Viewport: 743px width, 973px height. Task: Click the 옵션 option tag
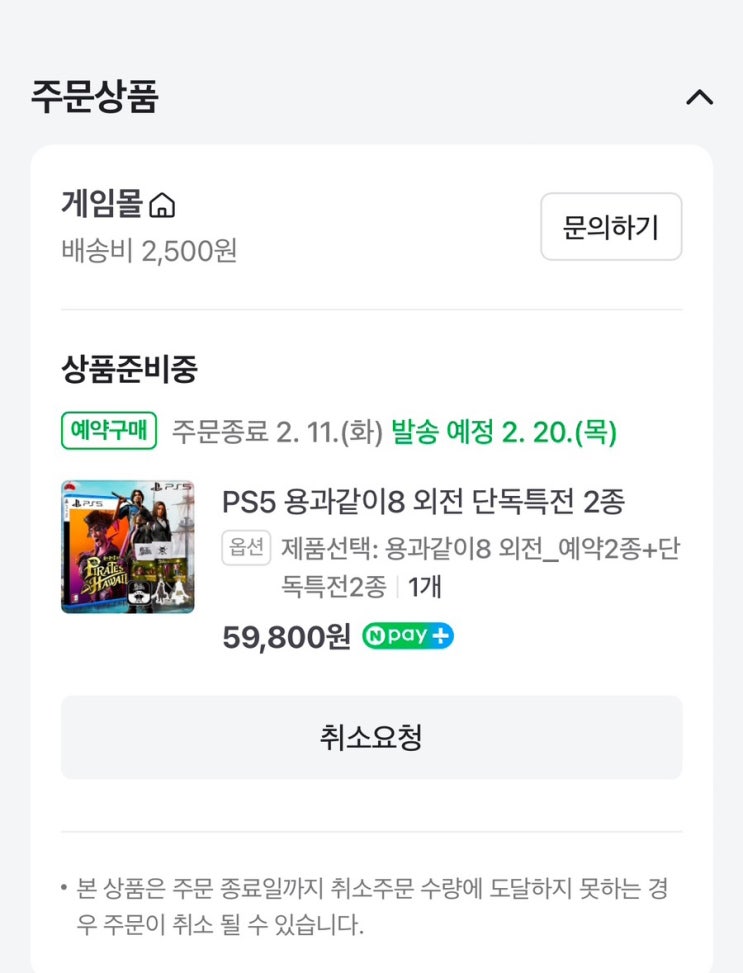point(246,548)
